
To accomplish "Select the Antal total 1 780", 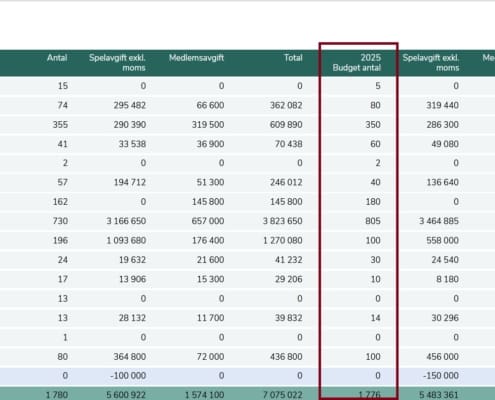I will point(57,395).
